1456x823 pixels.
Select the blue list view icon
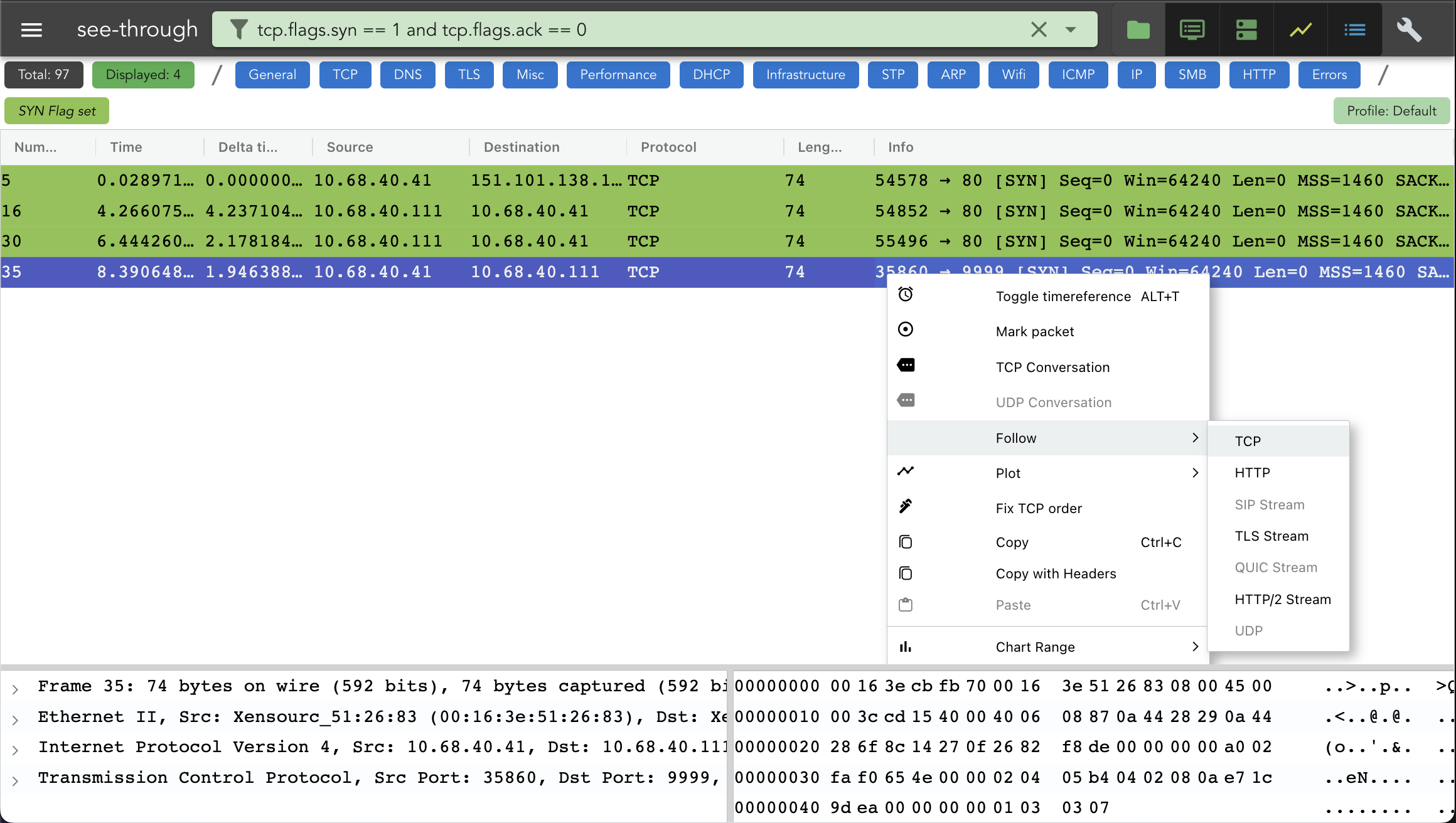1354,29
